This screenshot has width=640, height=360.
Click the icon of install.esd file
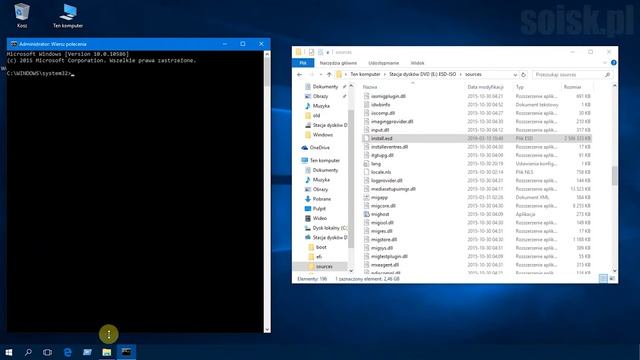[x=367, y=138]
